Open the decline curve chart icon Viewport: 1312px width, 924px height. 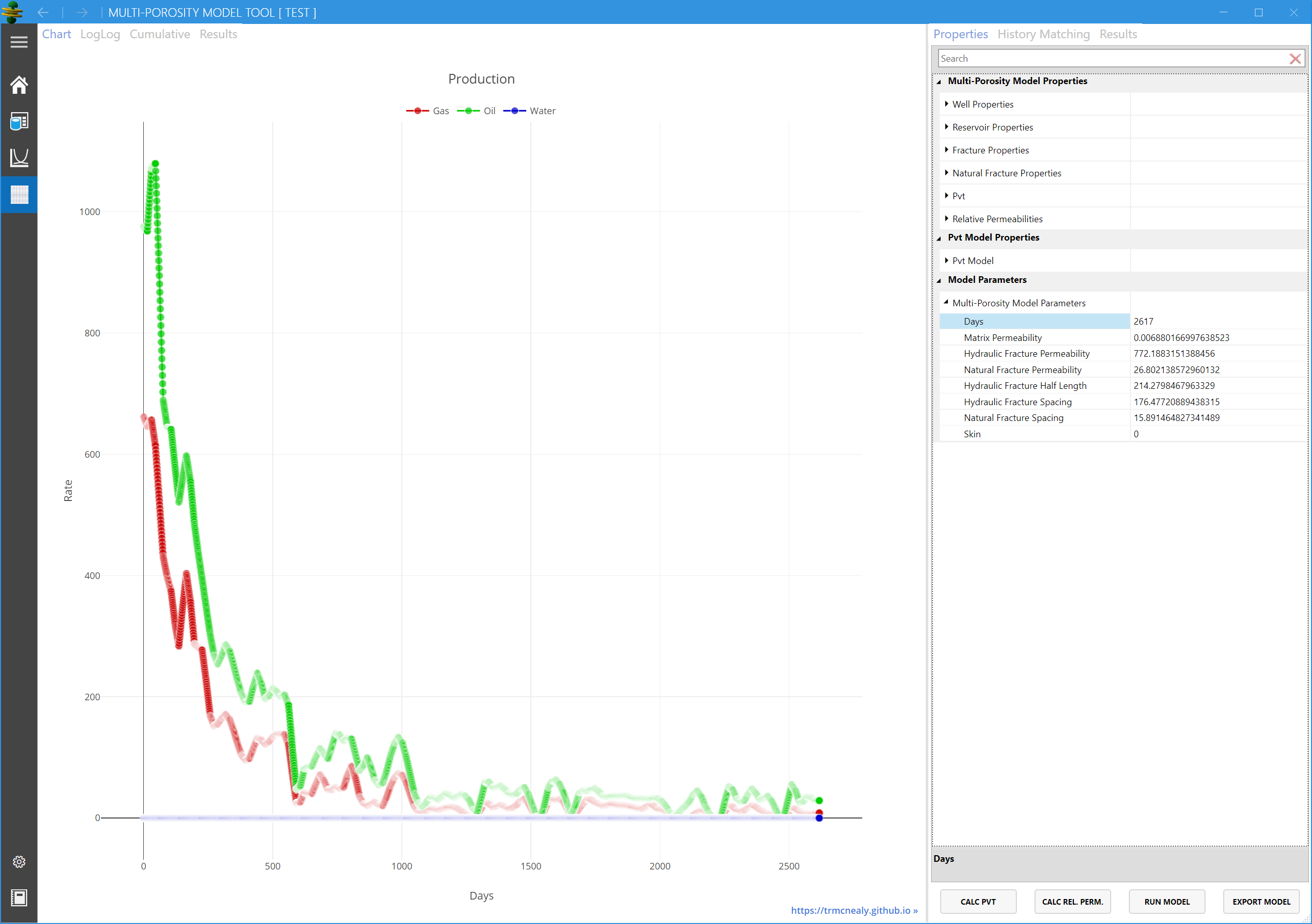click(19, 157)
